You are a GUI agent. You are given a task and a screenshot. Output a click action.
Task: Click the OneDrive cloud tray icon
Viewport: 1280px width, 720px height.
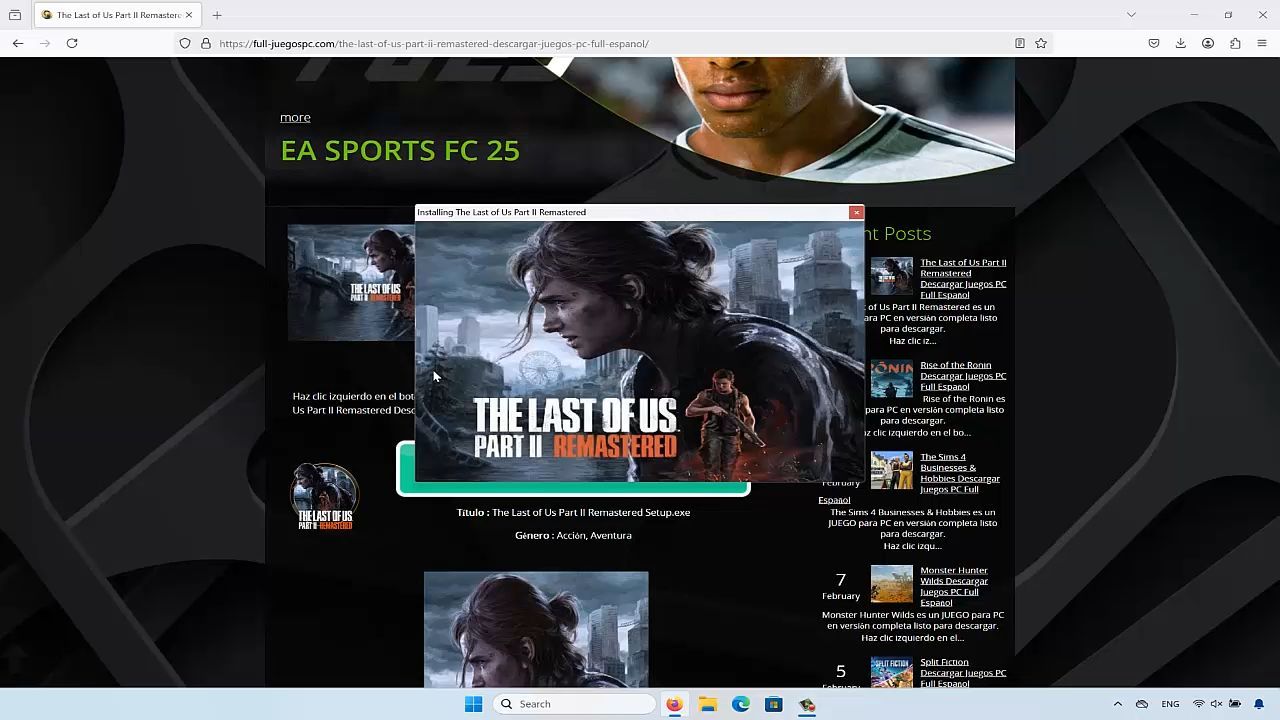pyautogui.click(x=1142, y=704)
